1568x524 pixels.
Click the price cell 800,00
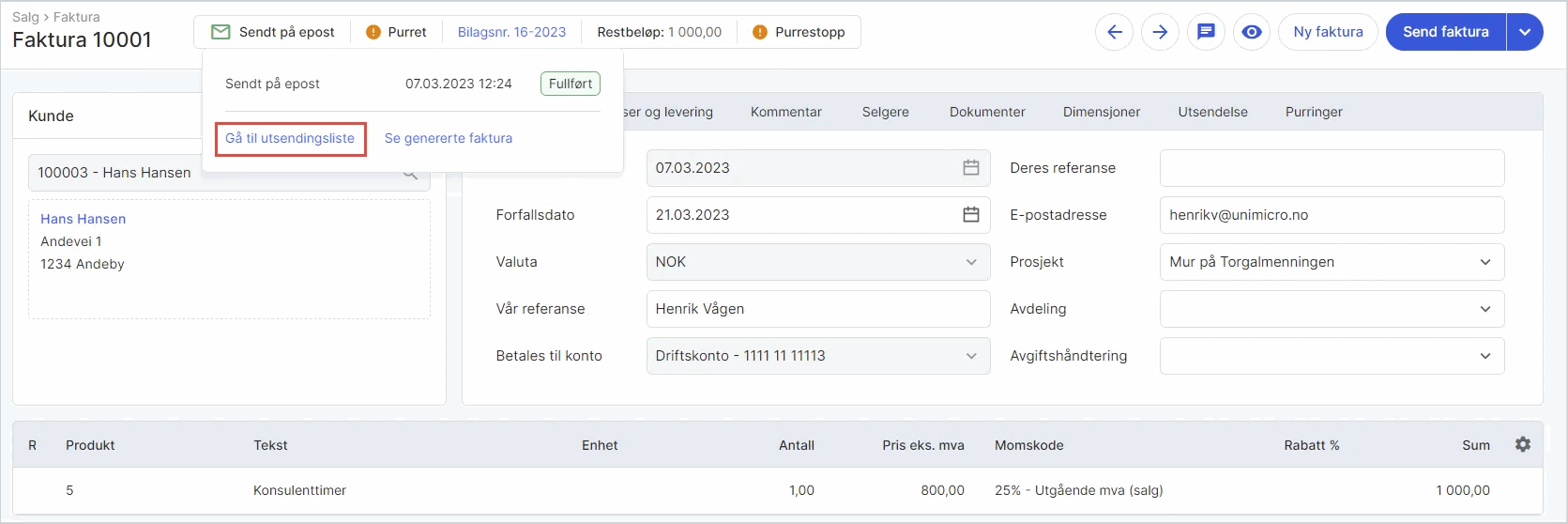942,490
